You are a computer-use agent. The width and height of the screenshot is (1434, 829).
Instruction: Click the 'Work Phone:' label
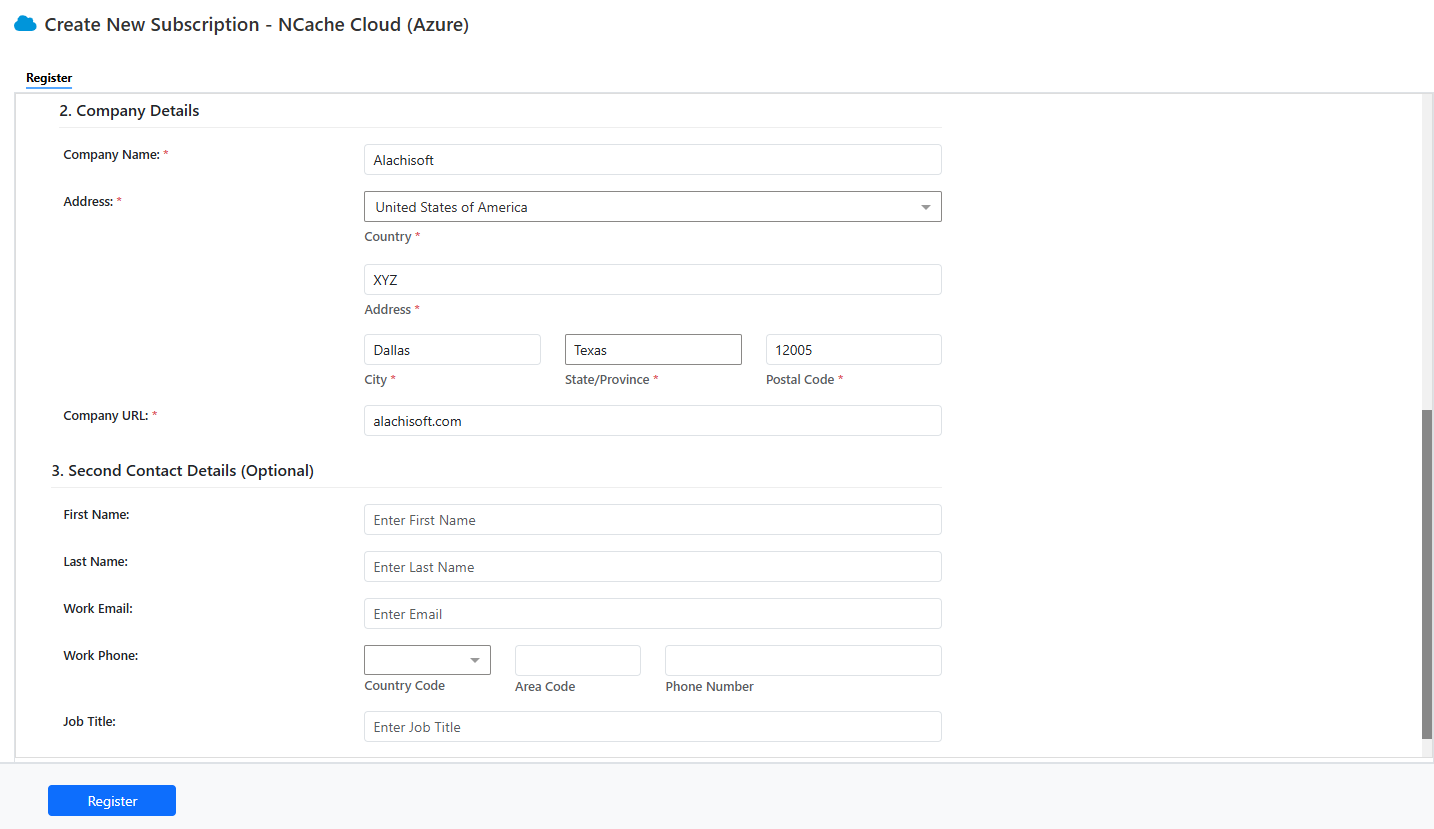(x=101, y=656)
